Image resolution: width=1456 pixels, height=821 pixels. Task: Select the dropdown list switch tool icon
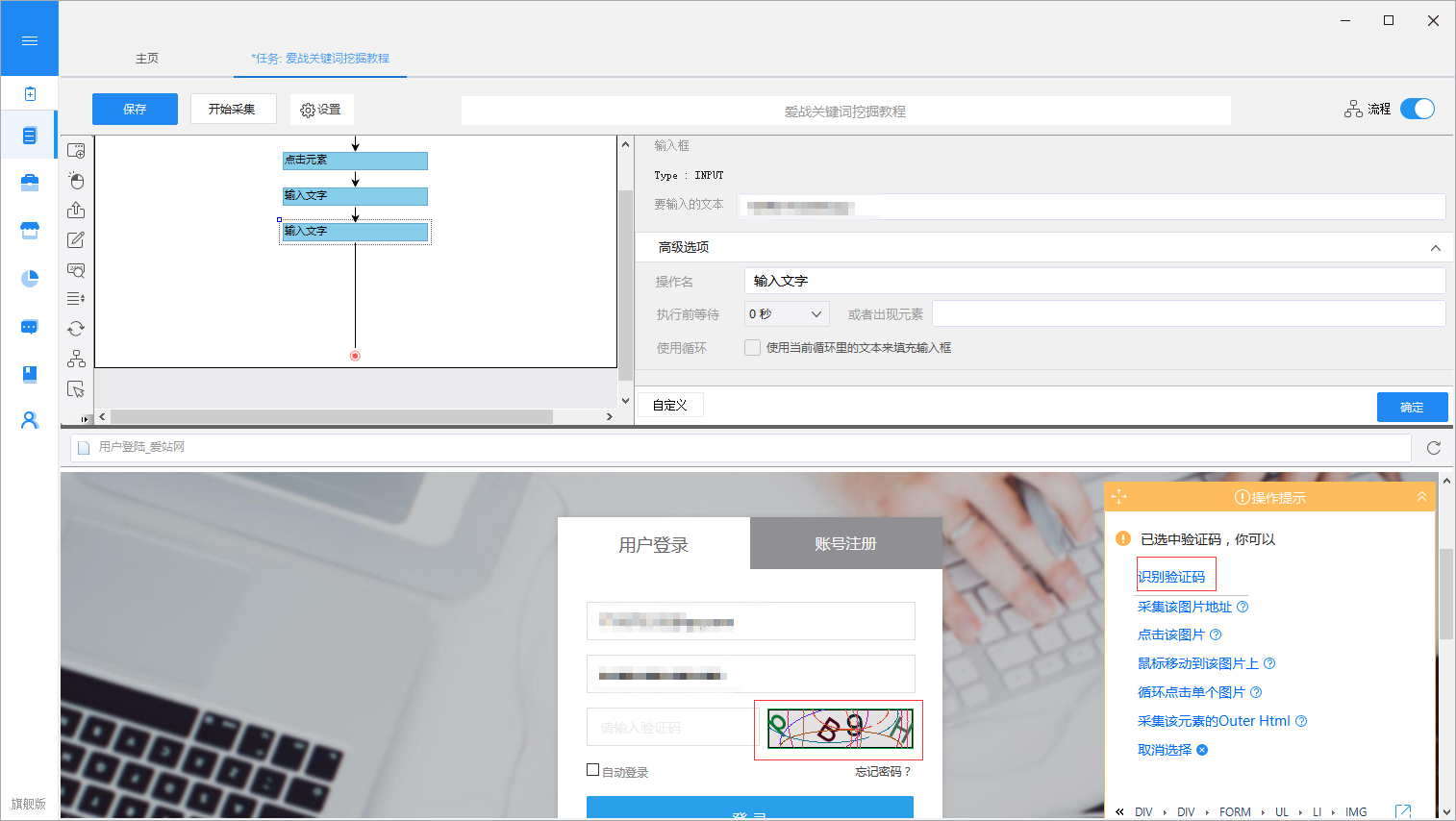(76, 299)
